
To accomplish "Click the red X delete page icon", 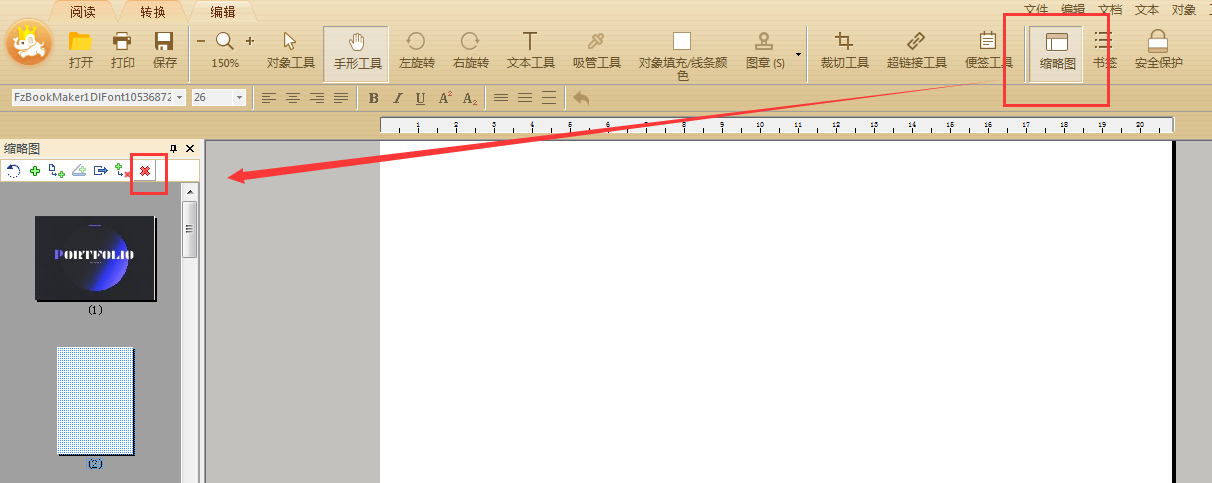I will pyautogui.click(x=145, y=171).
